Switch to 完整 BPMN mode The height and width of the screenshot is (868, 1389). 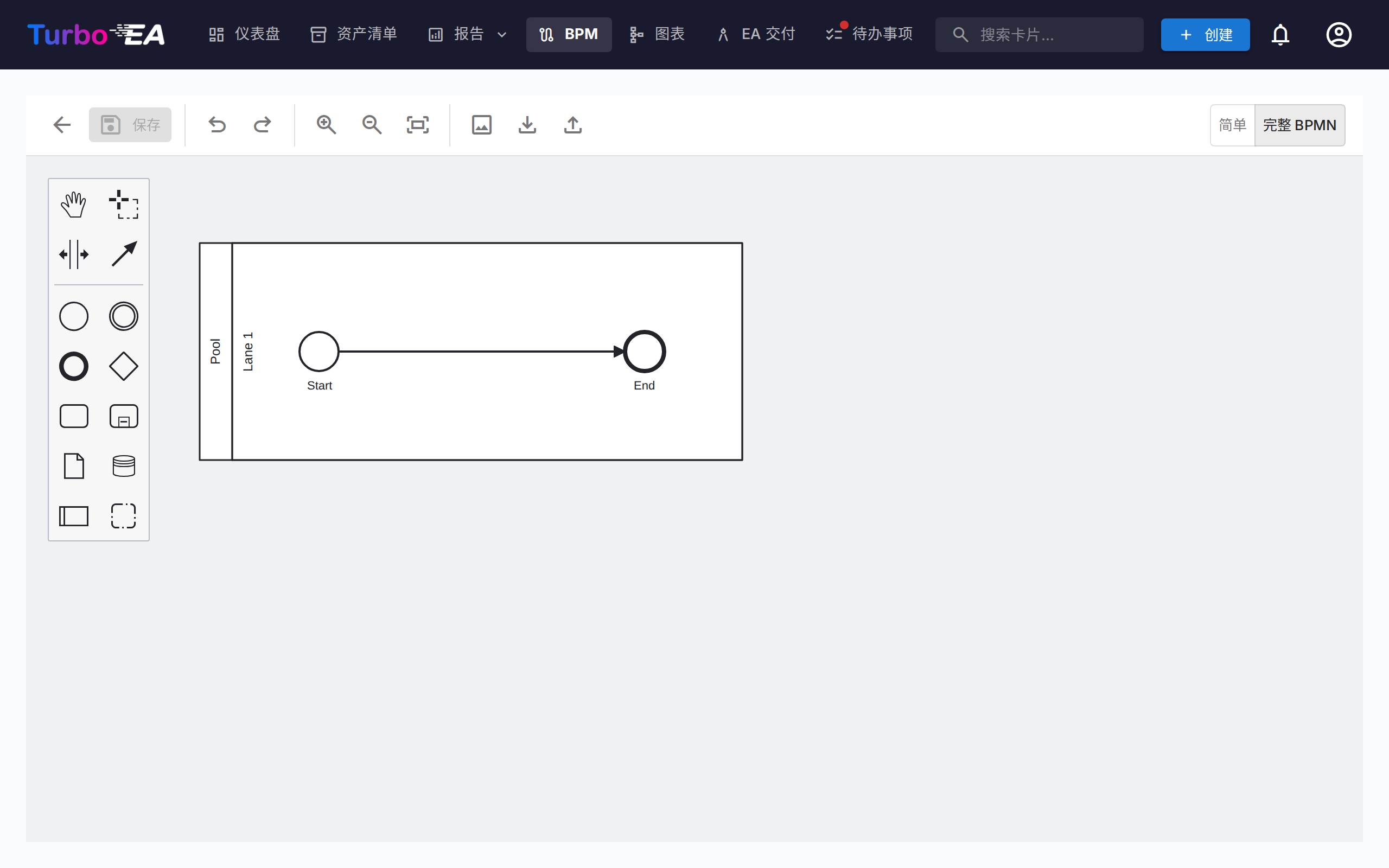coord(1299,125)
